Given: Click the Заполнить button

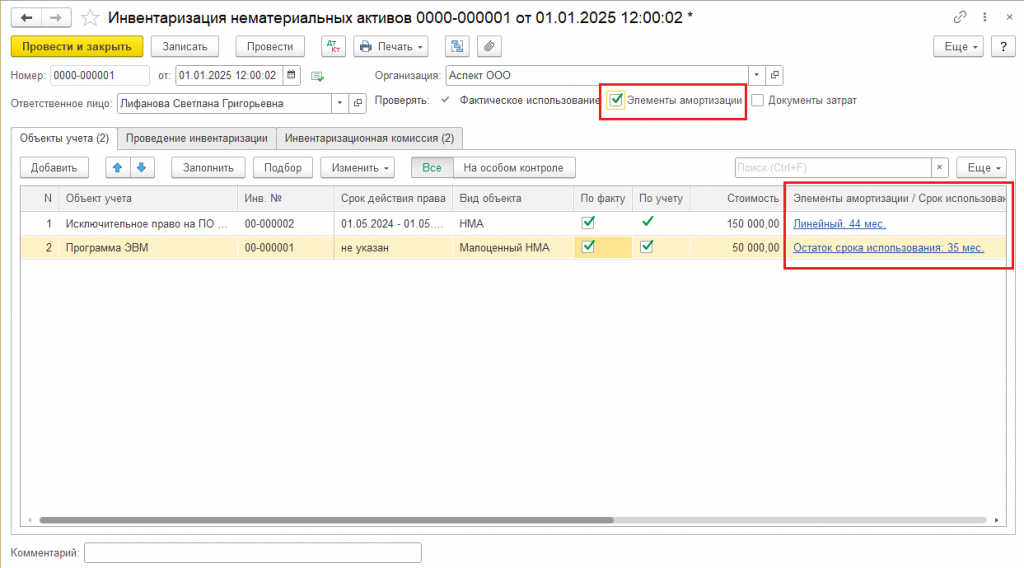Looking at the screenshot, I should pyautogui.click(x=208, y=168).
